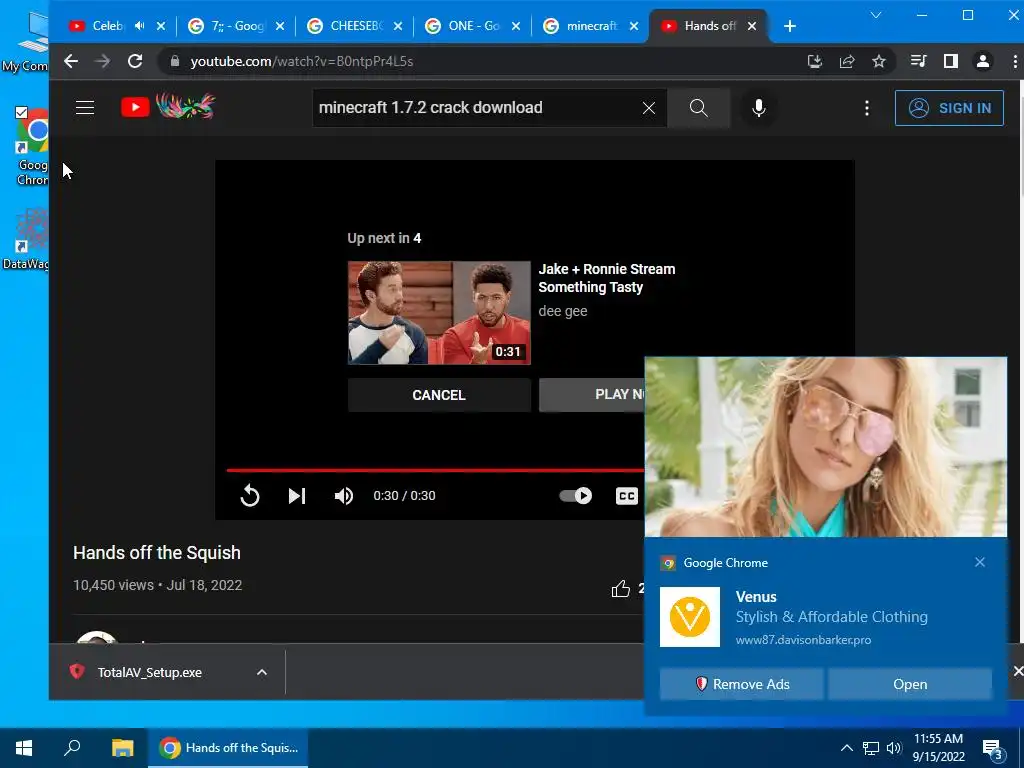Open the Chrome profile avatar icon
The width and height of the screenshot is (1024, 768).
click(983, 61)
